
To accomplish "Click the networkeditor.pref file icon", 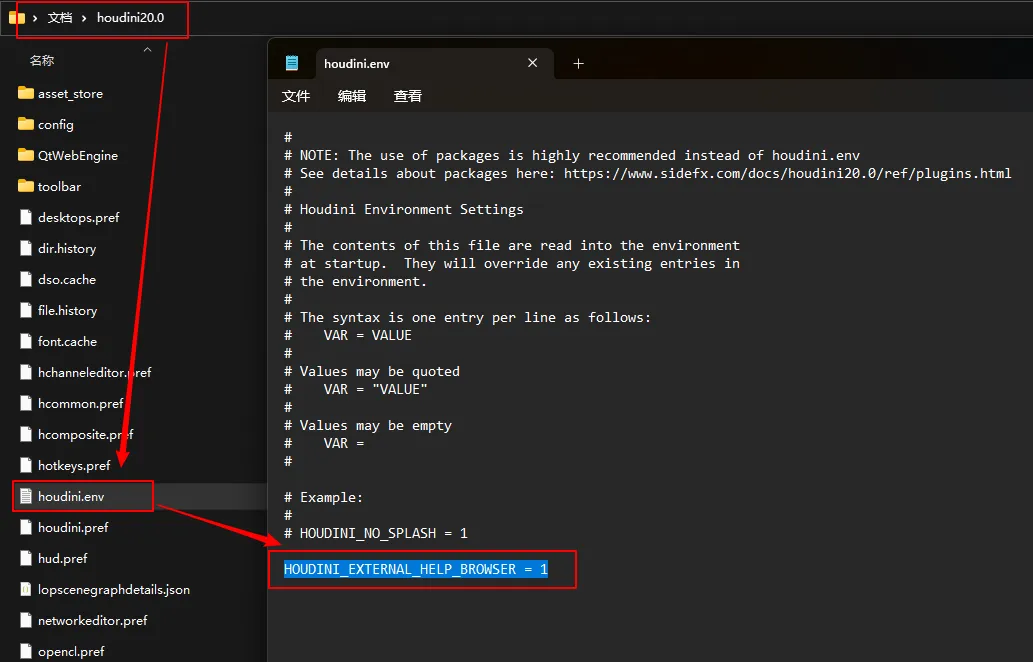I will [x=26, y=619].
